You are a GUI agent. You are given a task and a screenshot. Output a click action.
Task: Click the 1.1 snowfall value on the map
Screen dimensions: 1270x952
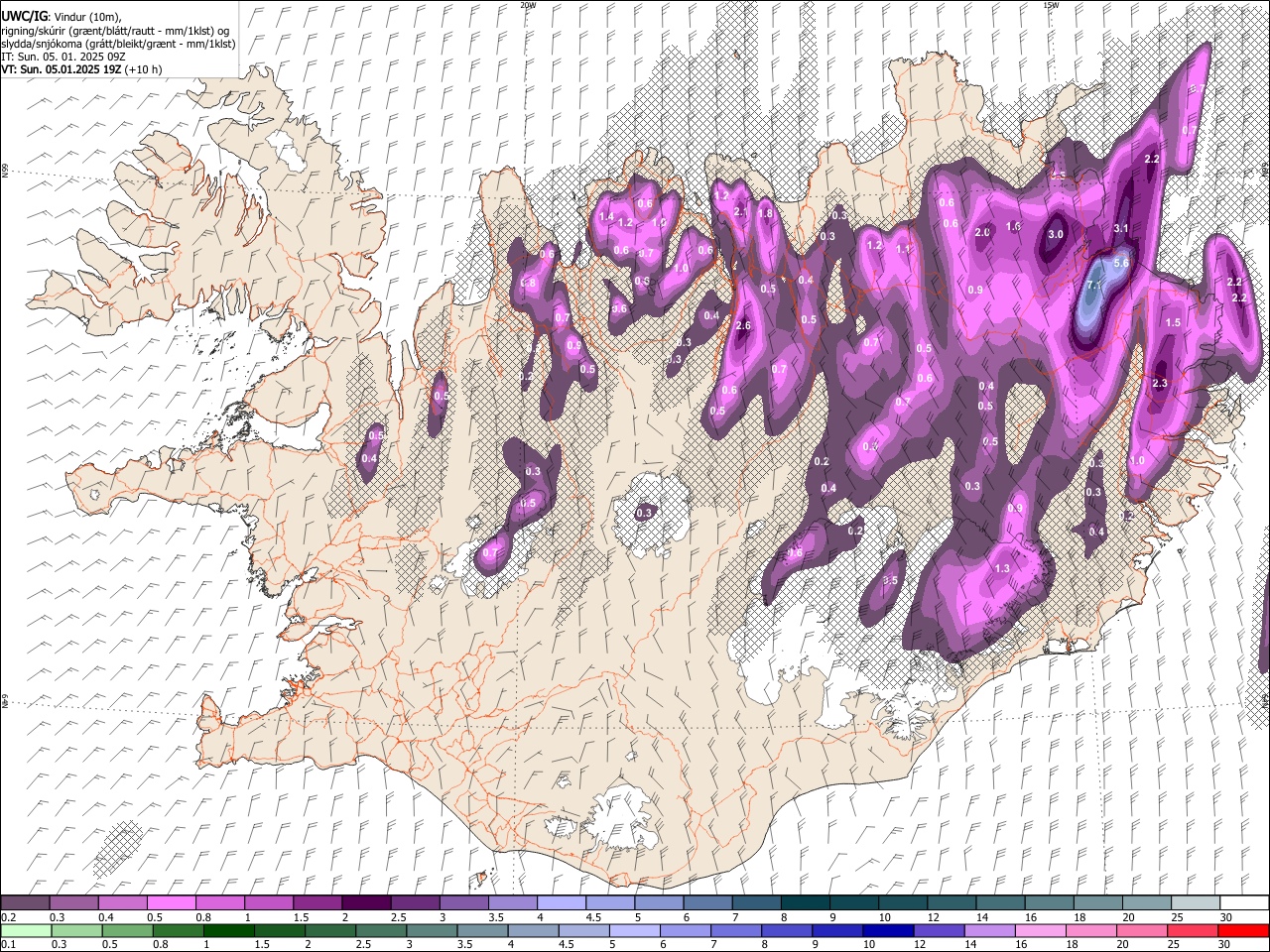click(x=903, y=250)
